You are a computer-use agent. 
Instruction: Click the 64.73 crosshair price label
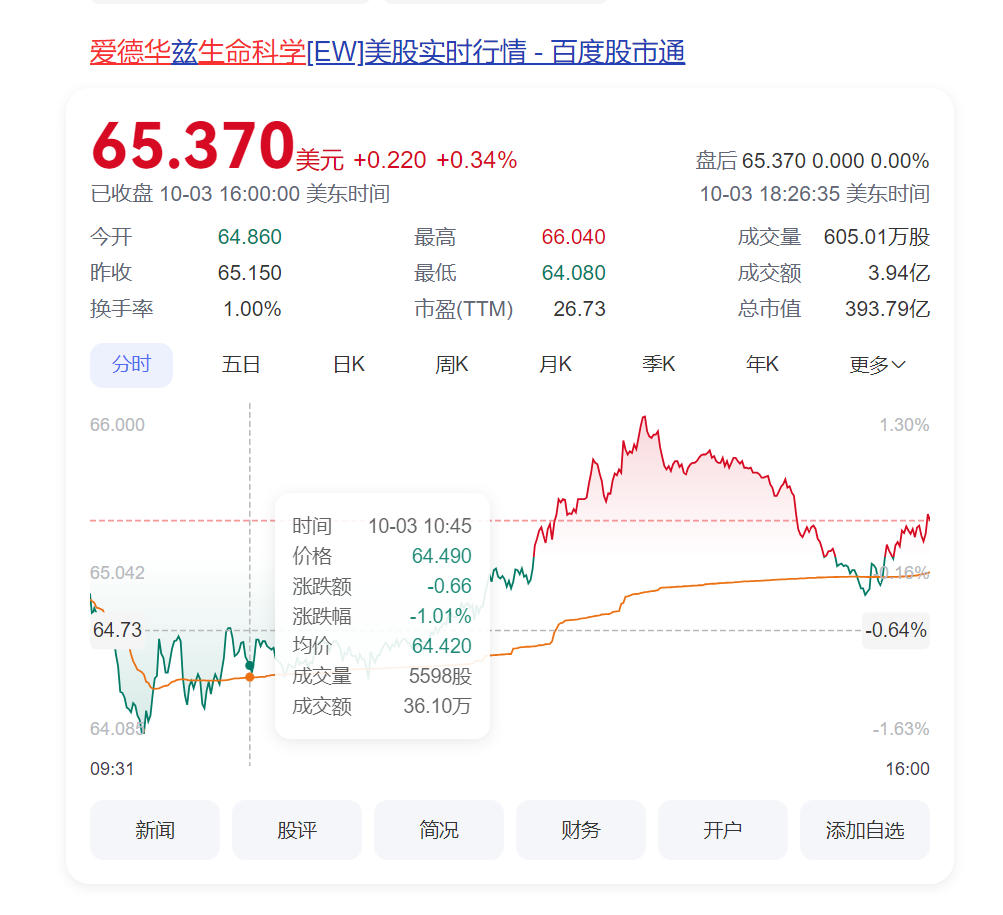click(117, 630)
